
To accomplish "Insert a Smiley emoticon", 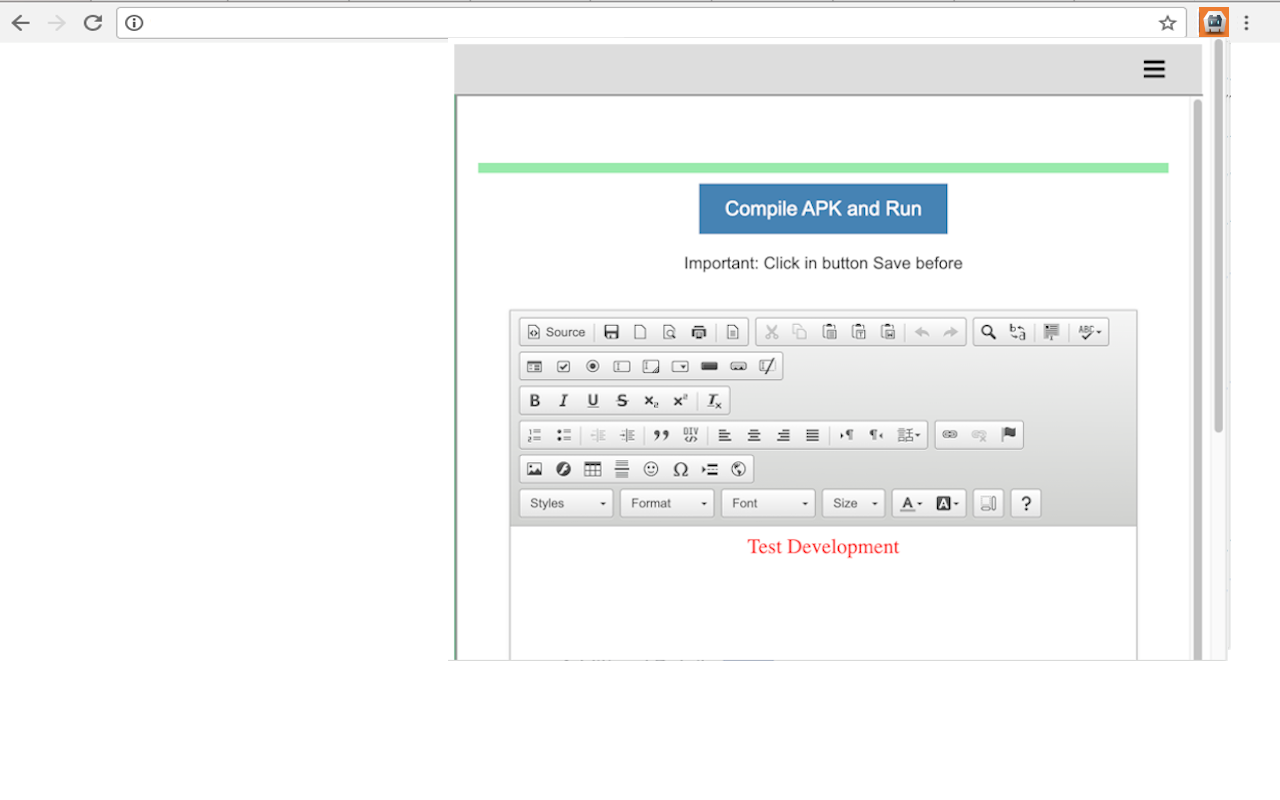I will click(651, 469).
